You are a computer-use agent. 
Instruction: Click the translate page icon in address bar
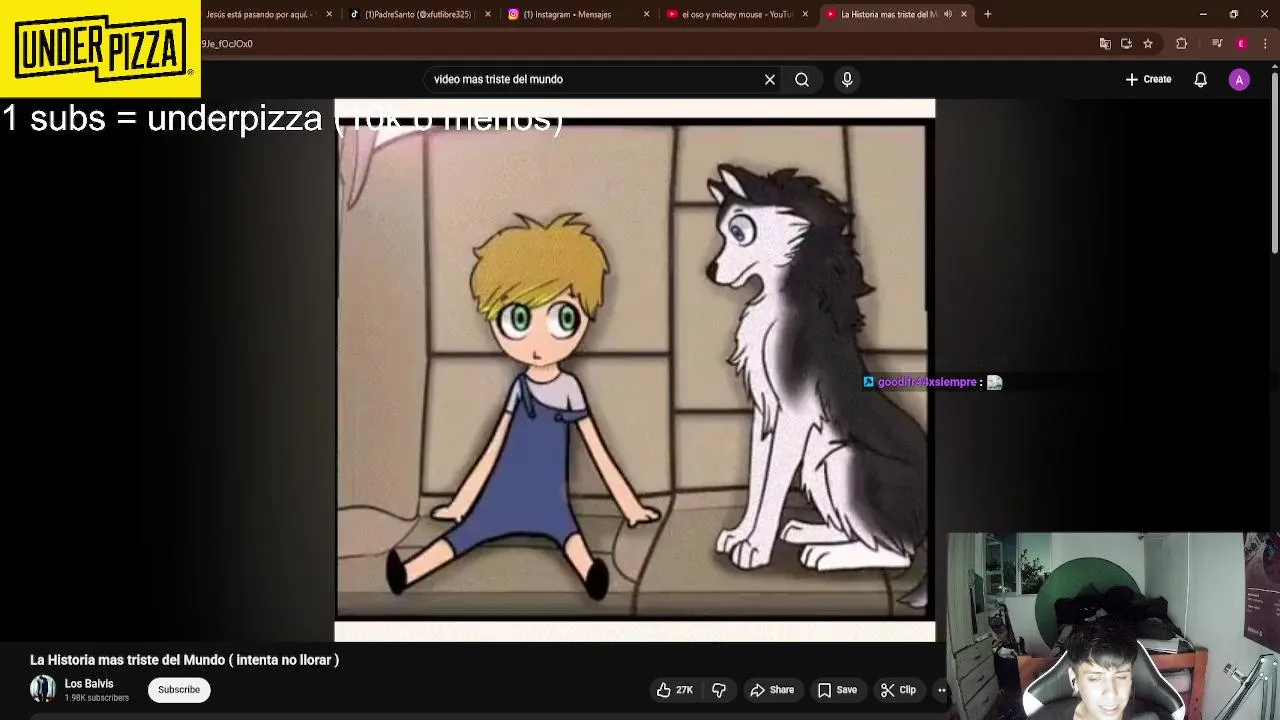(x=1105, y=44)
